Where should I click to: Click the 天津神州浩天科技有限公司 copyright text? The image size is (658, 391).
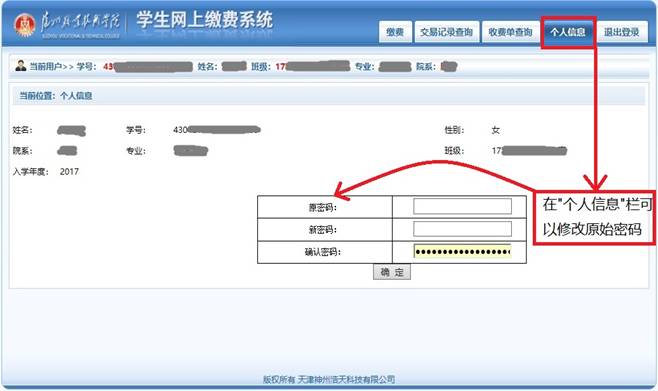(347, 380)
